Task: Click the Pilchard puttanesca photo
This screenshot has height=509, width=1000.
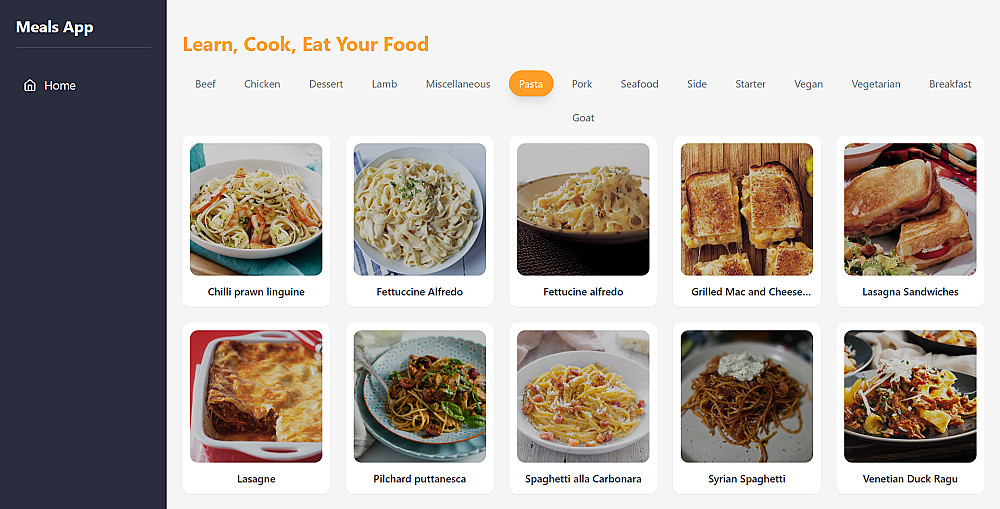Action: (x=420, y=396)
